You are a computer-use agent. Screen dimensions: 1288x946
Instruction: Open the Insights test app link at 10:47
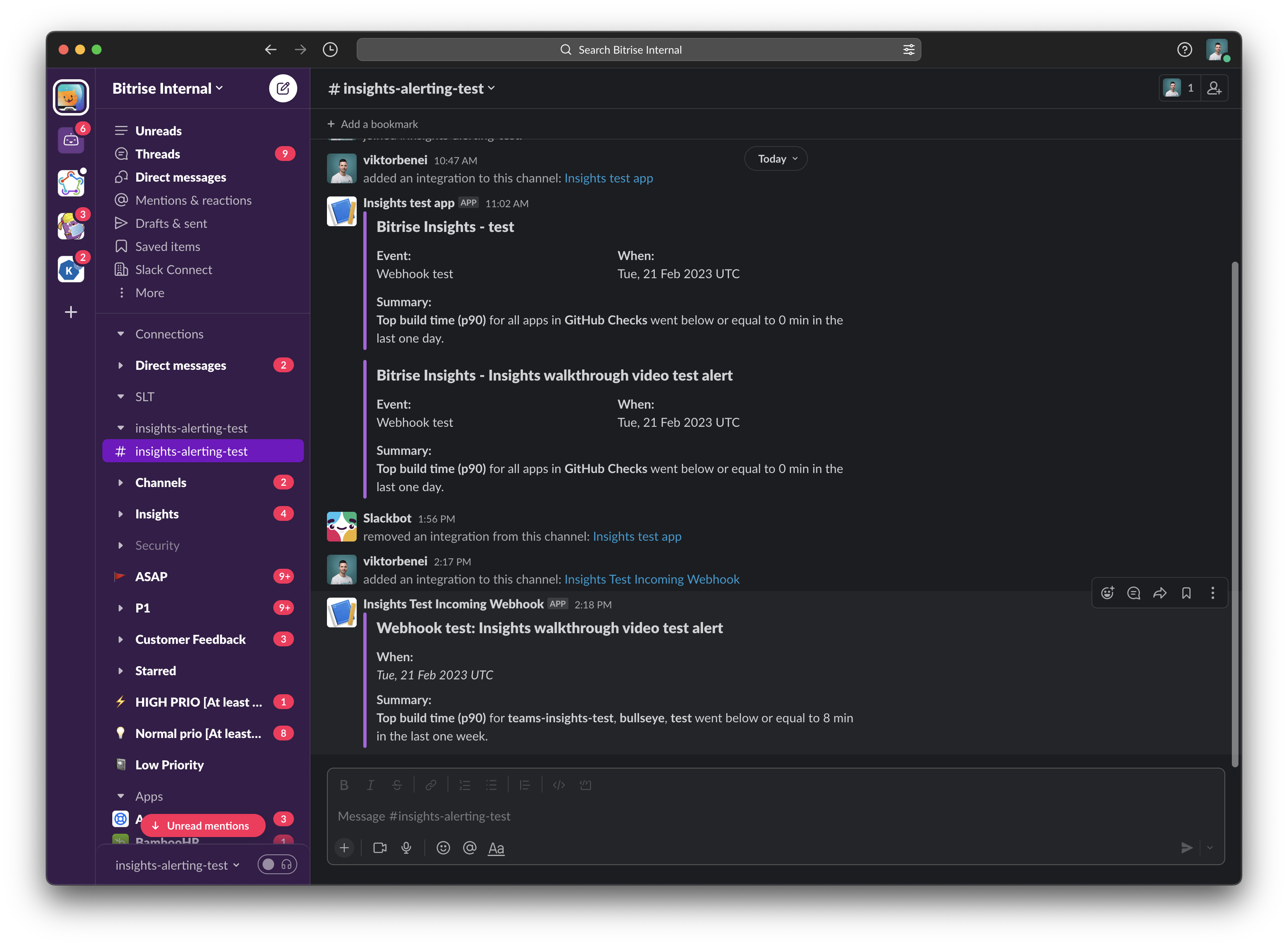coord(608,178)
